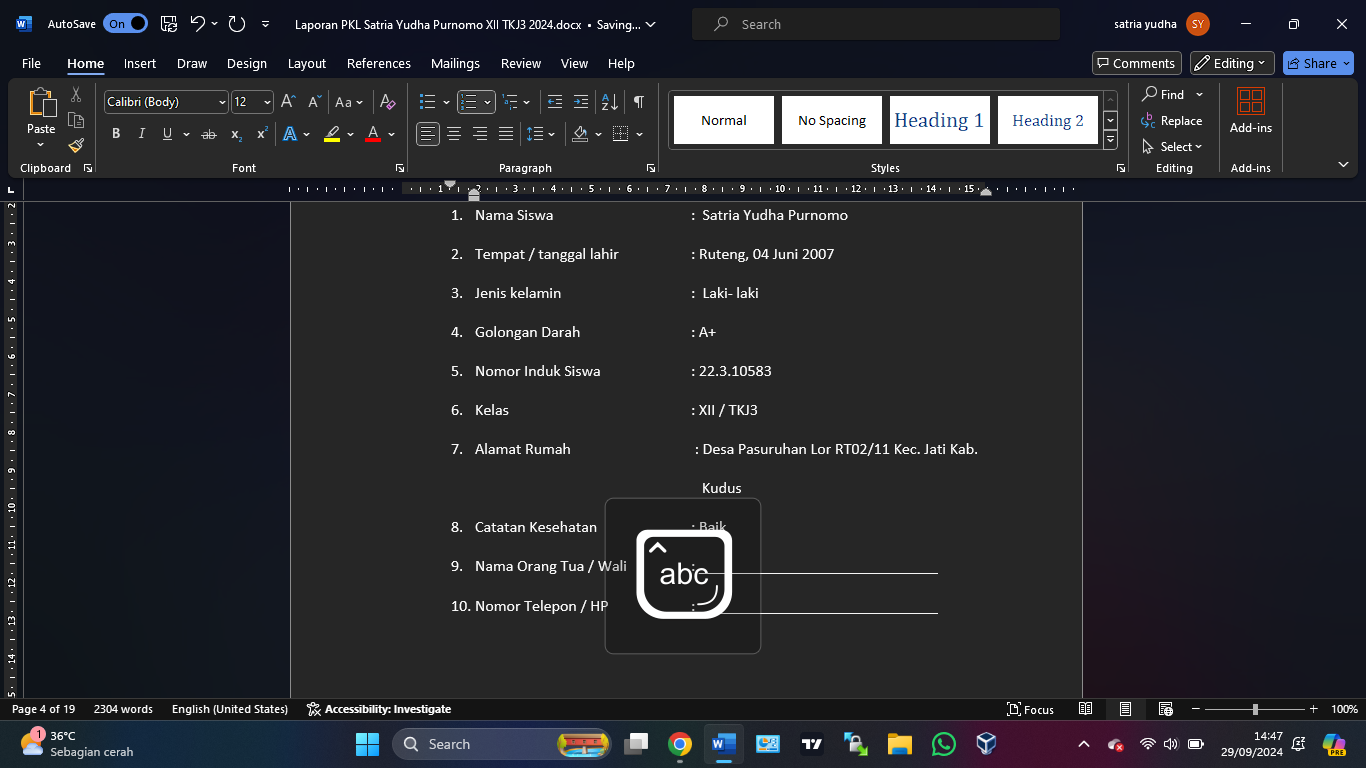
Task: Open the Select dropdown in Editing
Action: pos(1173,147)
